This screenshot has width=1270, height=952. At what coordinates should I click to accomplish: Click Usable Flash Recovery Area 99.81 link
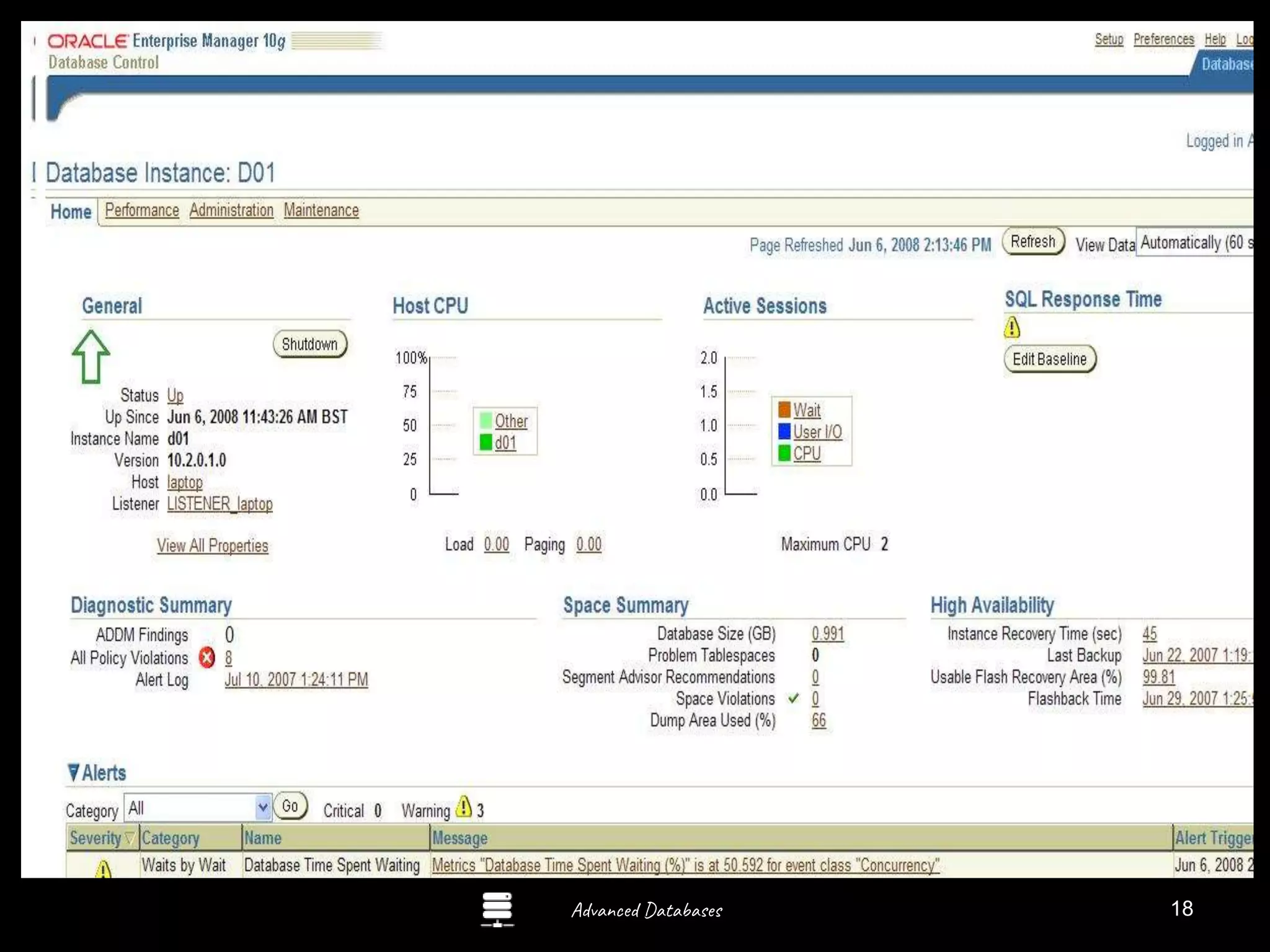coord(1159,677)
